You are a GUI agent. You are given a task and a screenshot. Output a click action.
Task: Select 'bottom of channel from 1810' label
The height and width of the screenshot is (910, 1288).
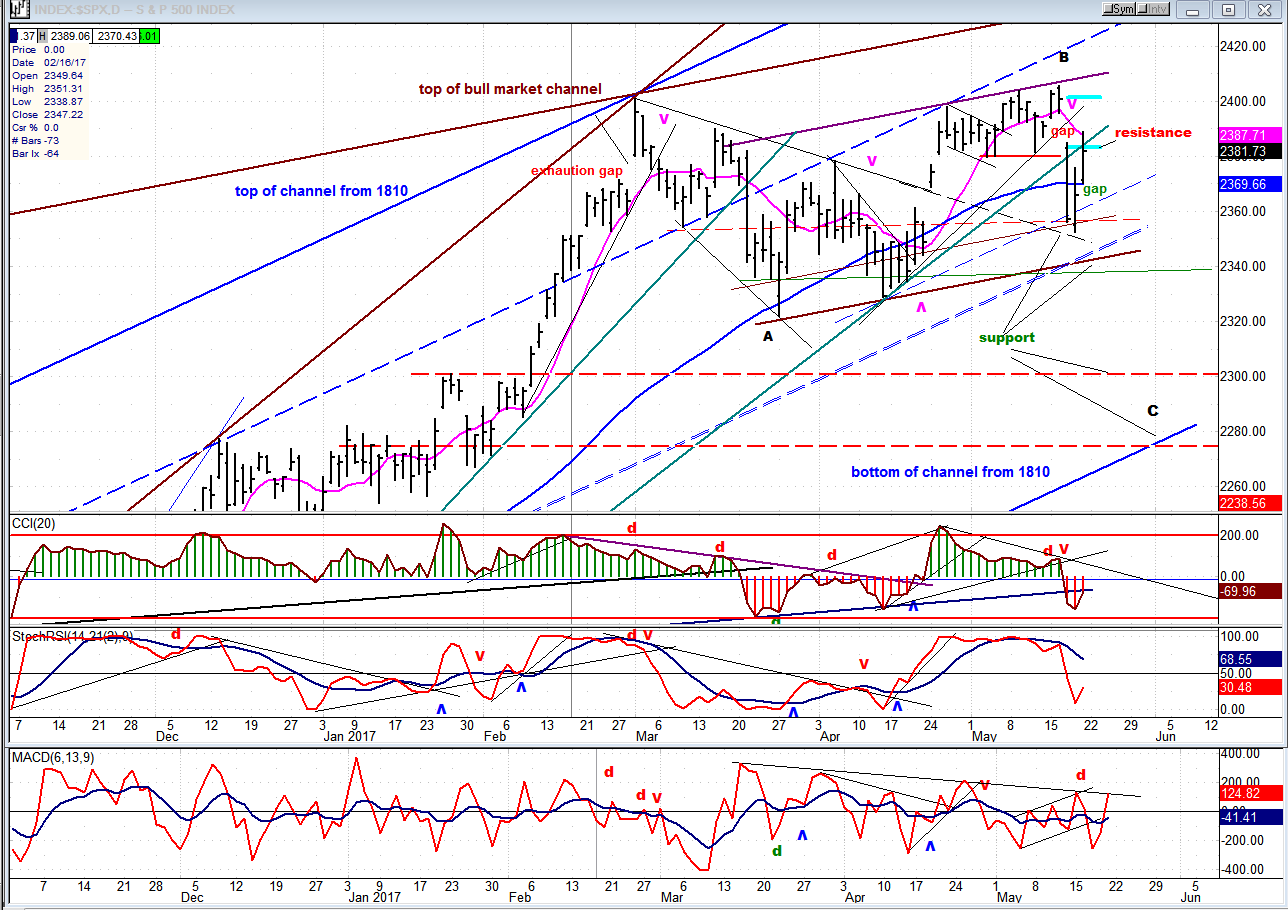click(x=950, y=471)
